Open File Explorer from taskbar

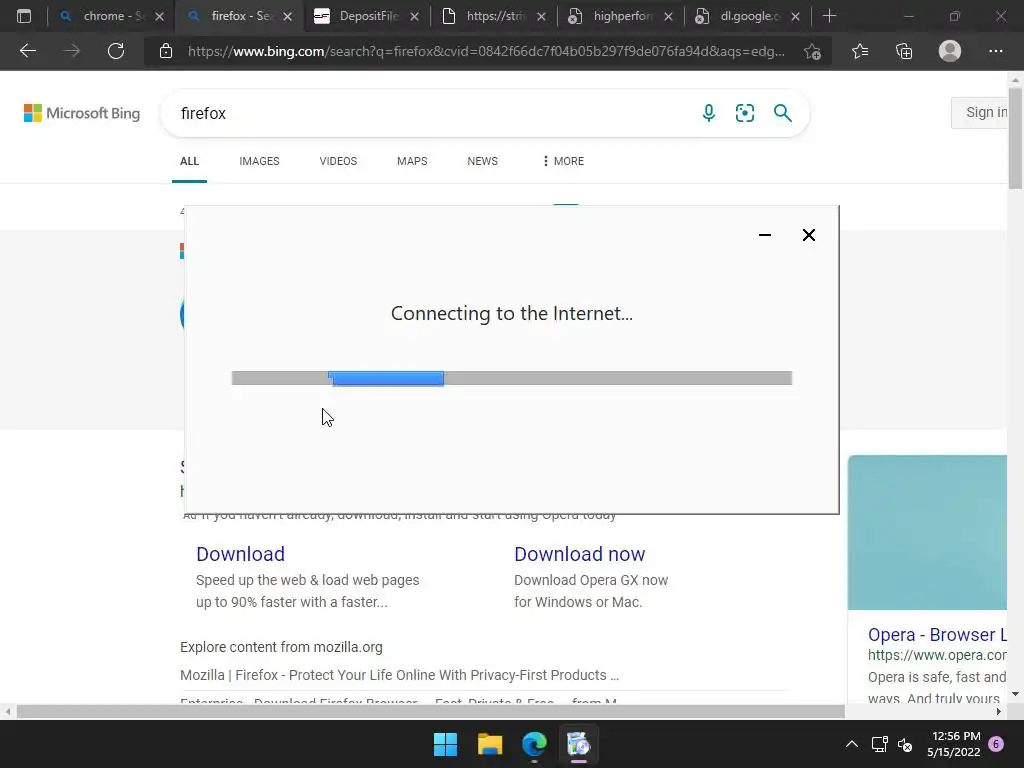490,744
